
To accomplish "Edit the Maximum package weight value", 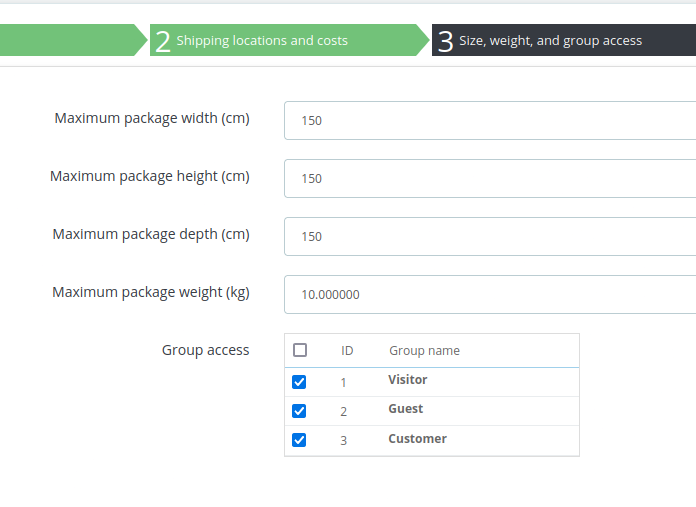I will 490,294.
